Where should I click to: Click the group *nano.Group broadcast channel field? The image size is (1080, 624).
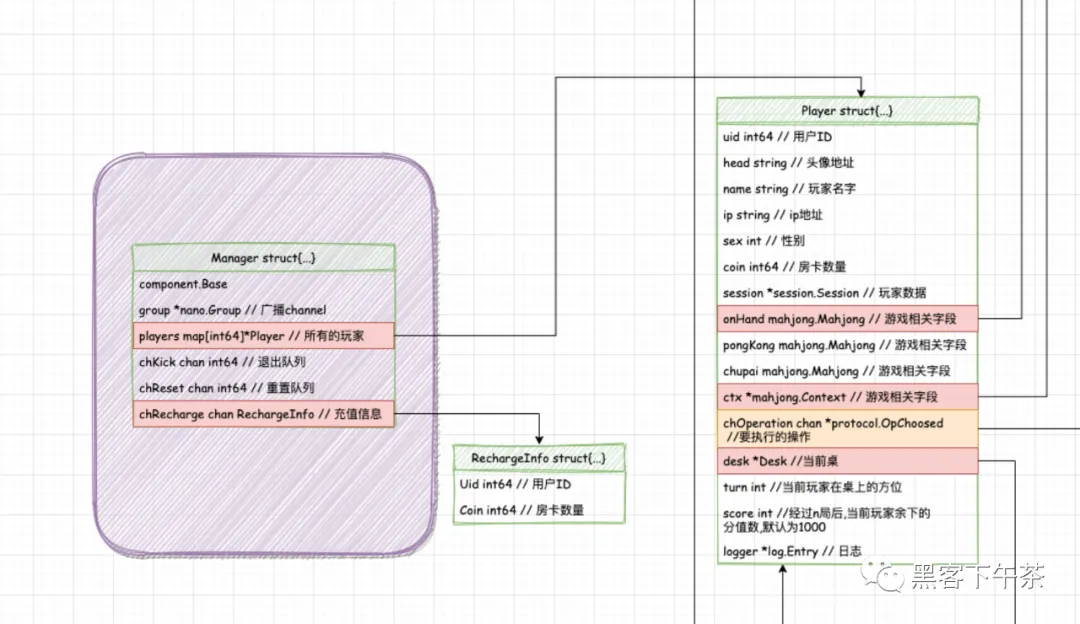pyautogui.click(x=264, y=310)
